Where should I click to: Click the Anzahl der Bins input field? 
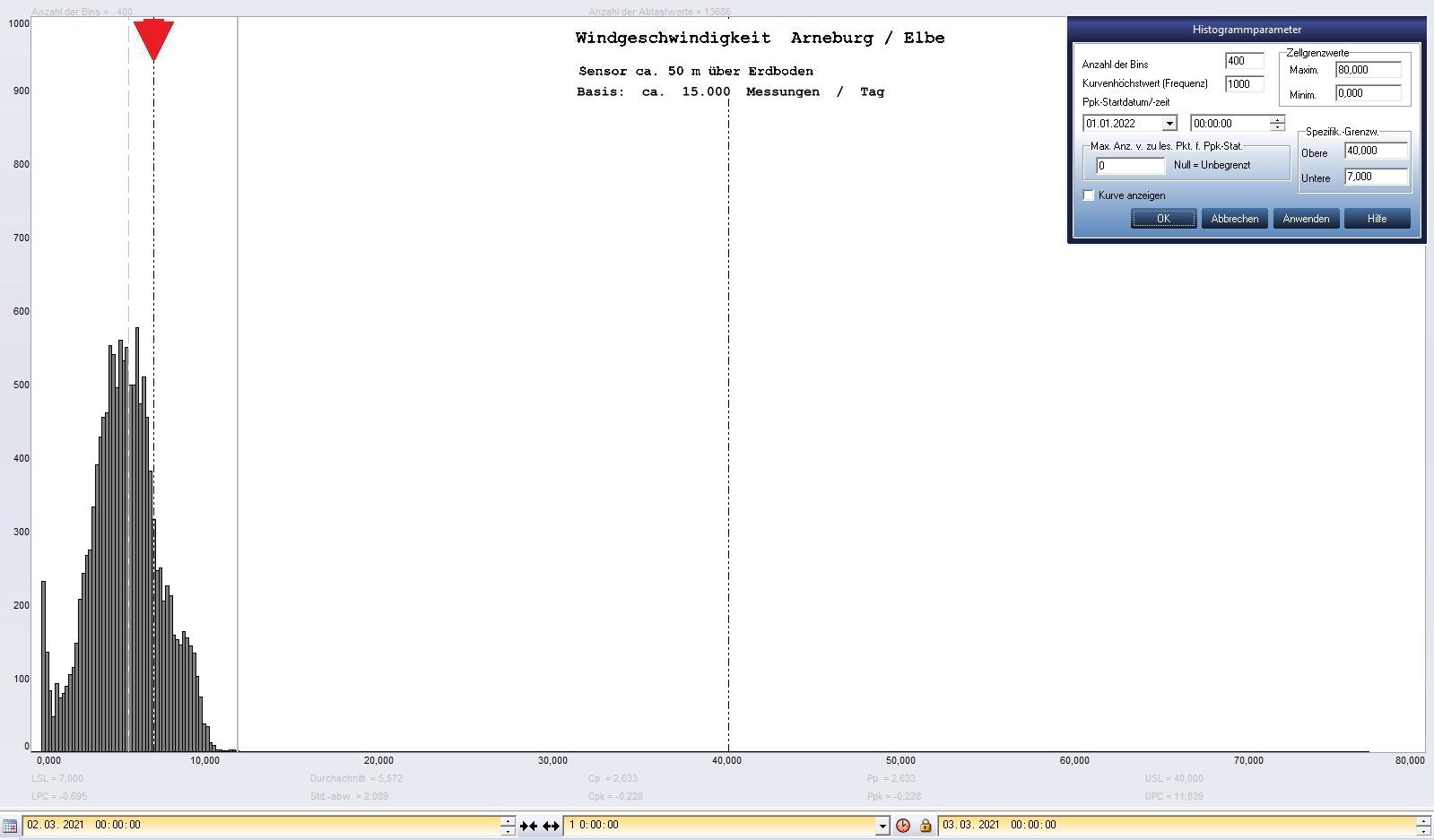(x=1244, y=61)
